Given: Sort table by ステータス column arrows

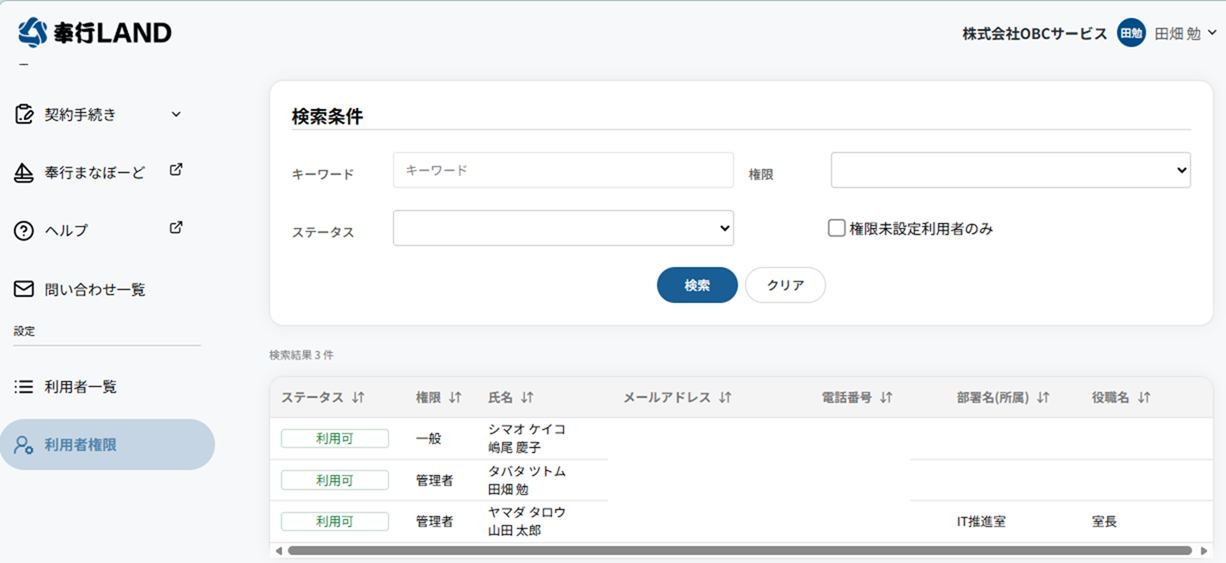Looking at the screenshot, I should coord(358,398).
